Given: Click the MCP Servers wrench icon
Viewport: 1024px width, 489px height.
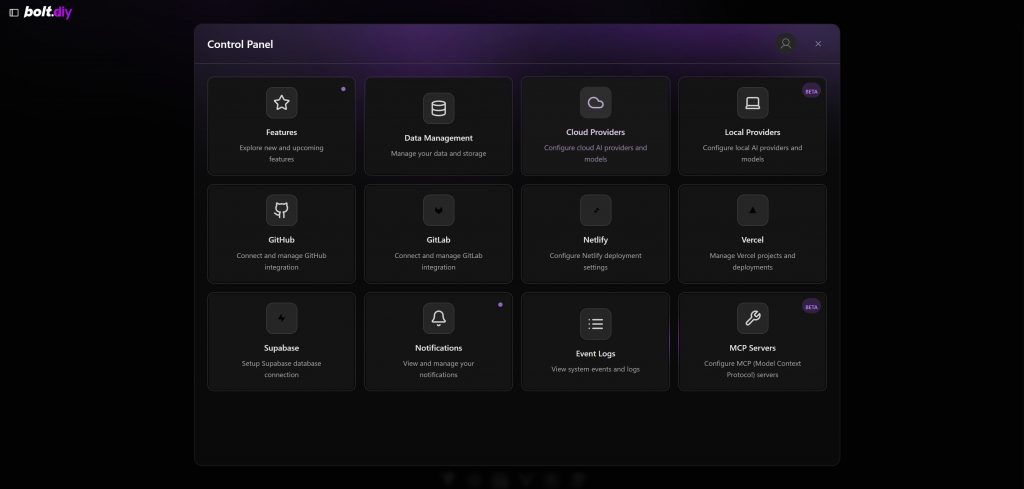Looking at the screenshot, I should tap(752, 318).
